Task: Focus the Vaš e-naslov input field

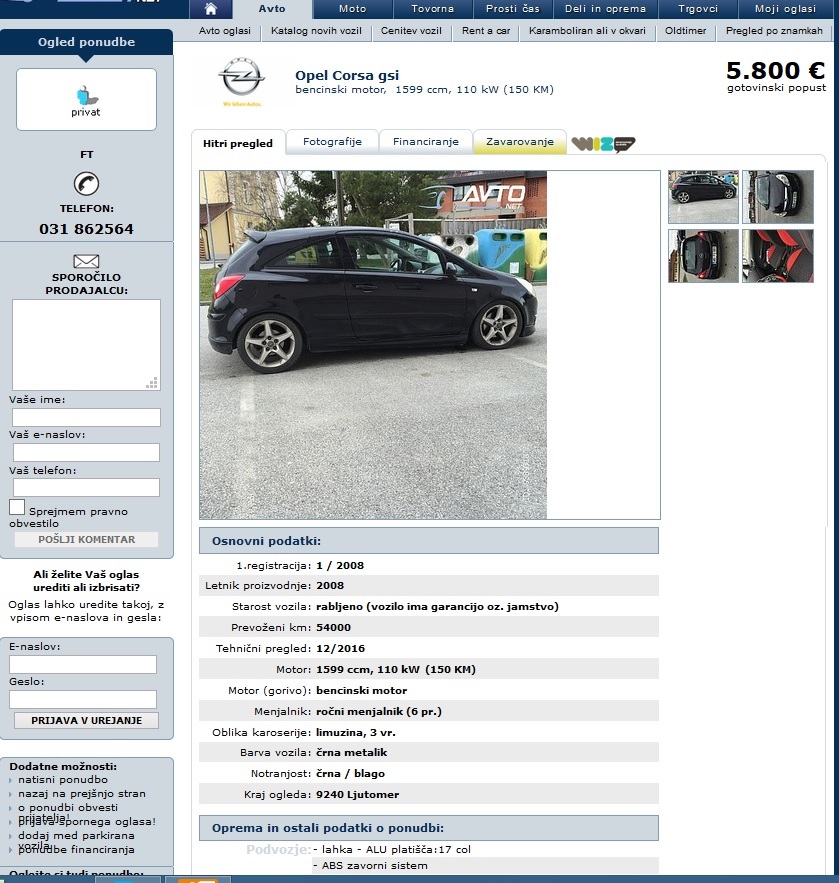Action: click(86, 452)
